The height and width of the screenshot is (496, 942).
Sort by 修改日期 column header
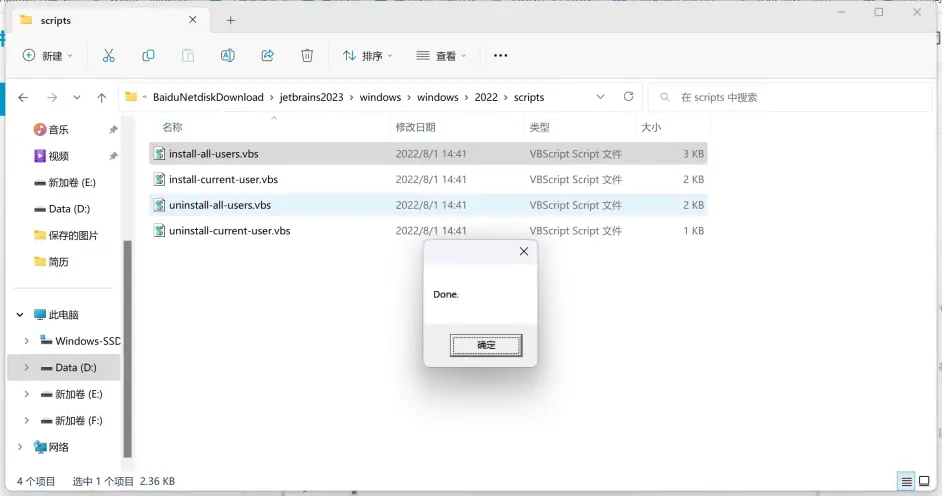(416, 127)
